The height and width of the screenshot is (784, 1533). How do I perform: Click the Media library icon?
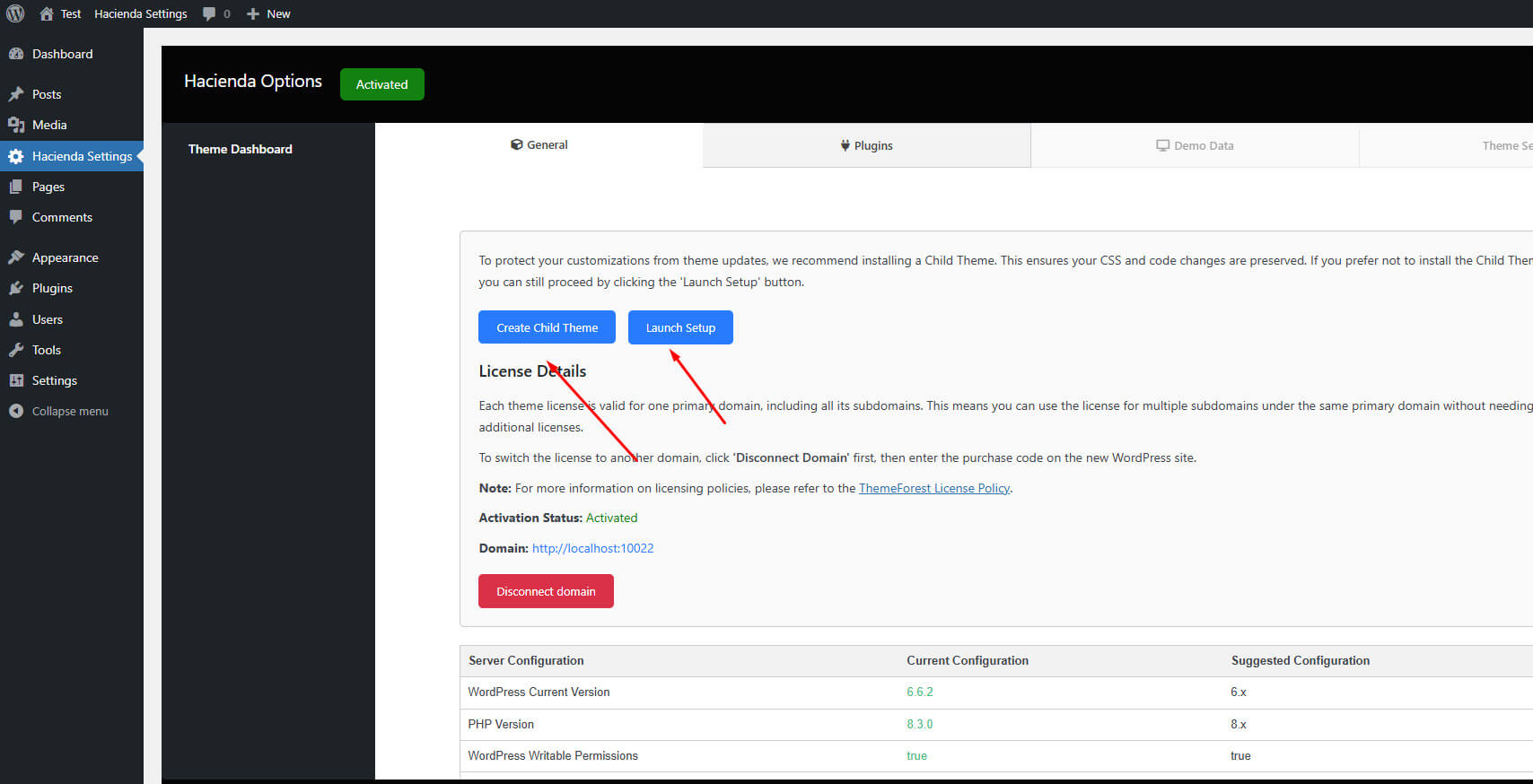16,125
